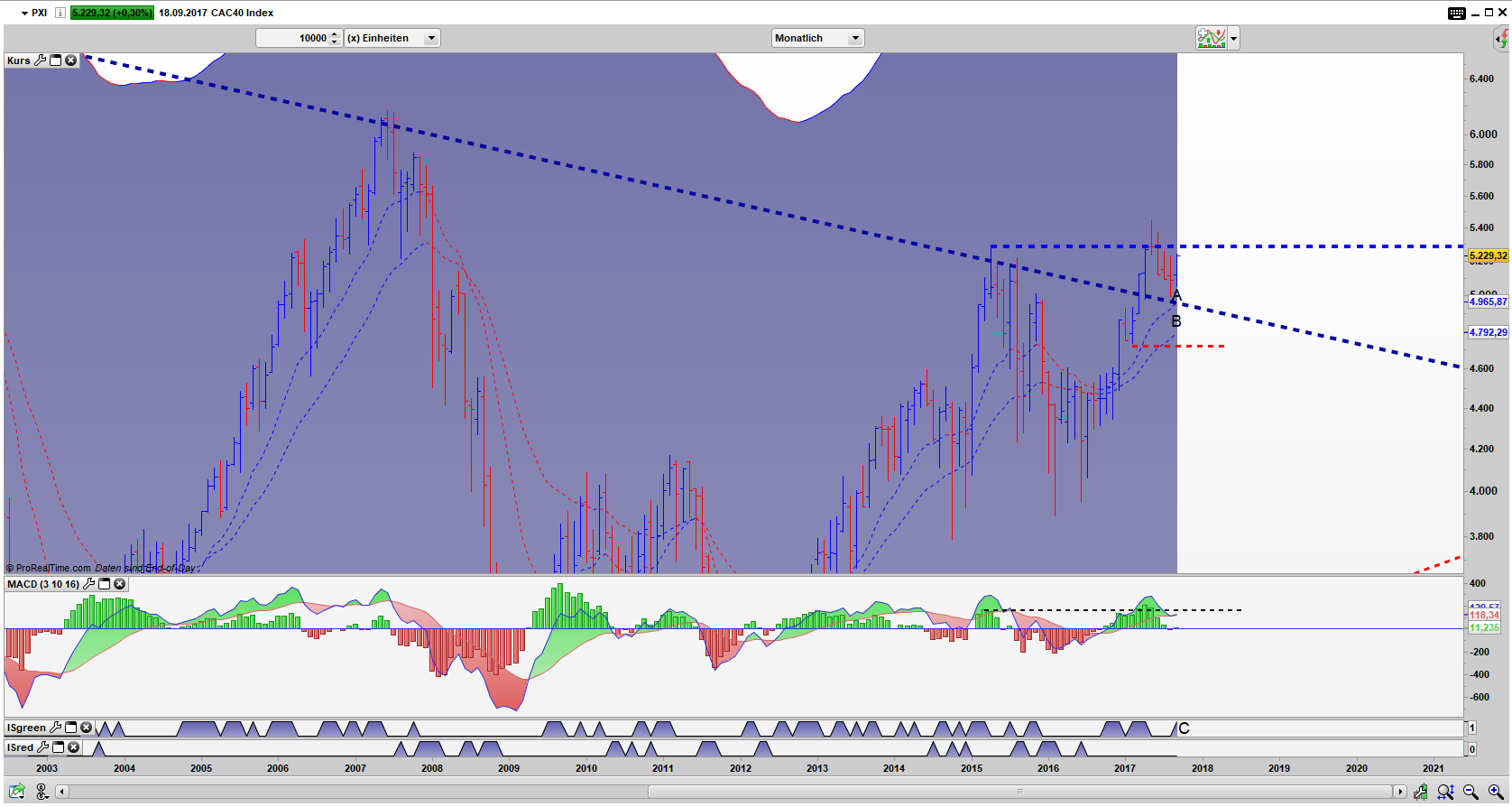Open the indicators chart menu button
This screenshot has height=807, width=1512.
(x=1217, y=38)
